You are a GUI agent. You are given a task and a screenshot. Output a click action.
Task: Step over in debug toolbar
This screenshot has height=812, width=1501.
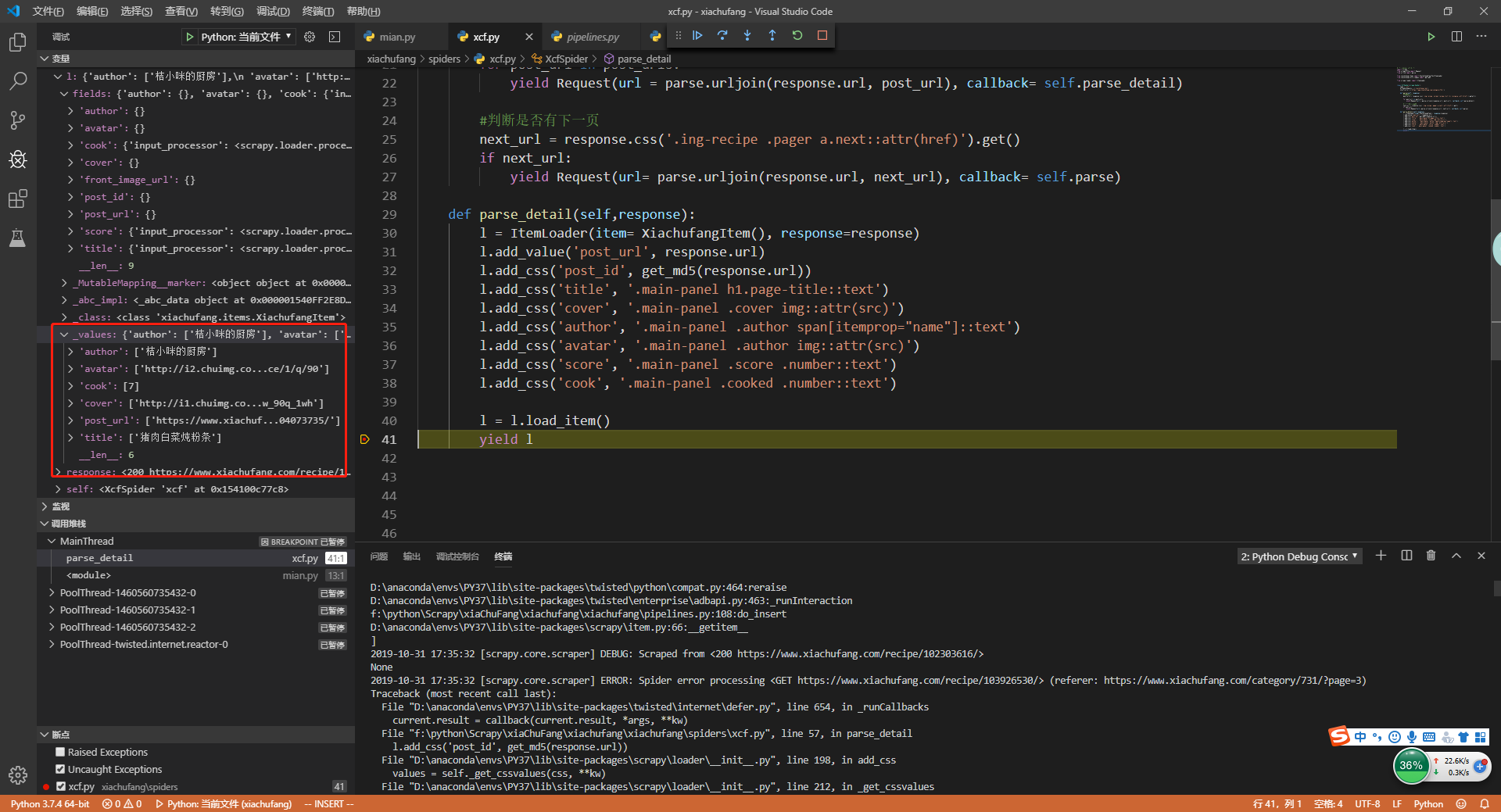click(722, 35)
